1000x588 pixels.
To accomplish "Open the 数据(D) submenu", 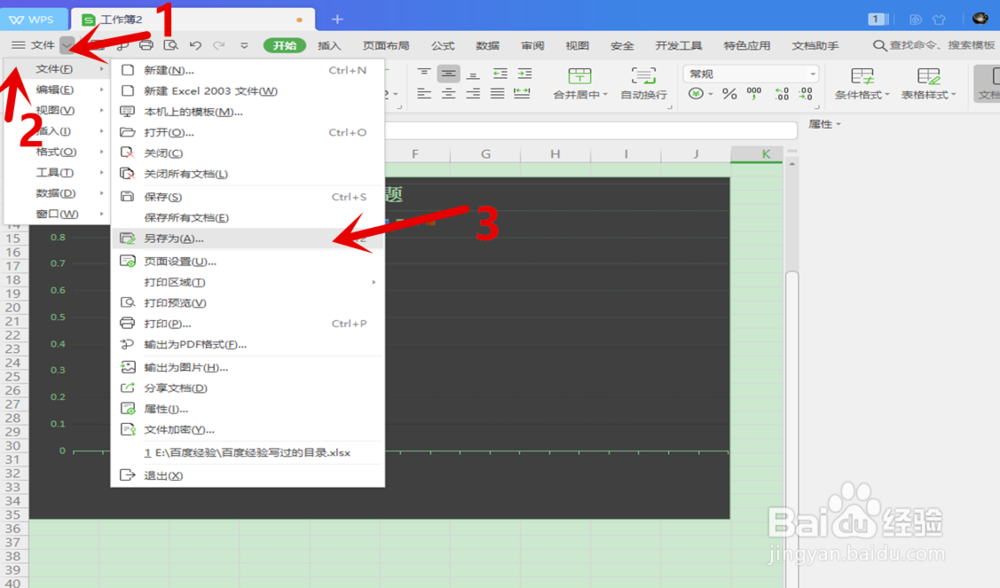I will (x=56, y=193).
